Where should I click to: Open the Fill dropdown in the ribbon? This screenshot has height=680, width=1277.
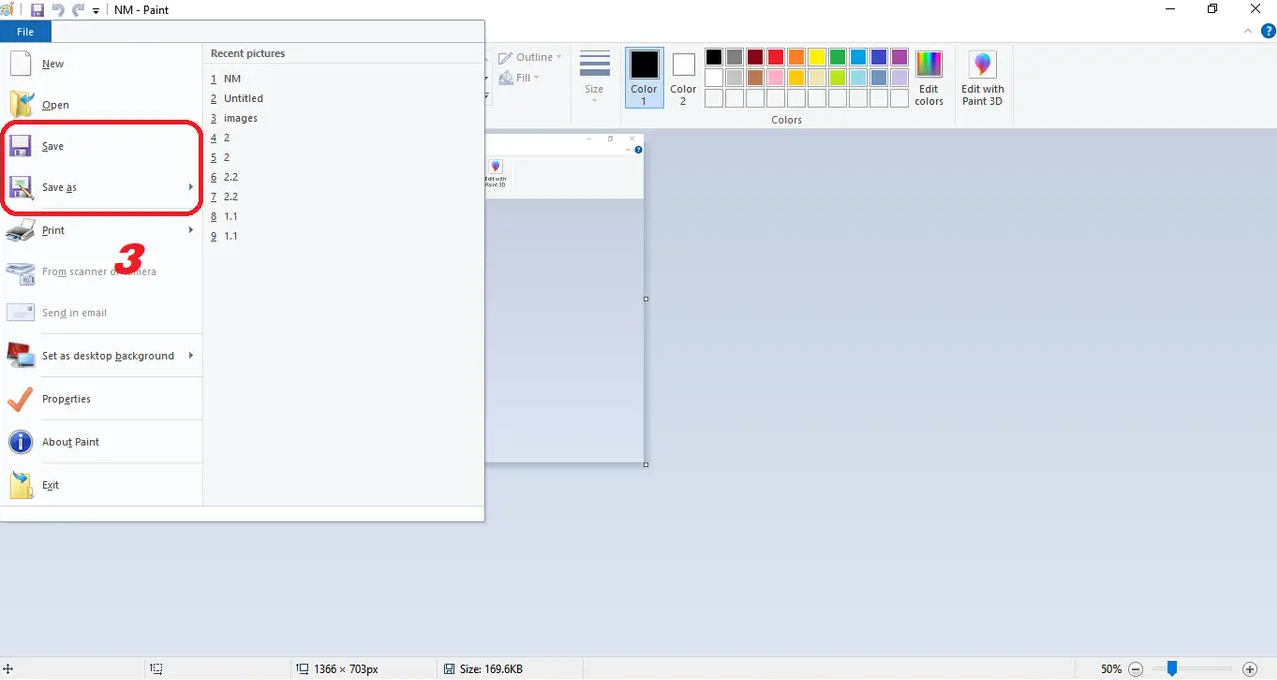[520, 77]
